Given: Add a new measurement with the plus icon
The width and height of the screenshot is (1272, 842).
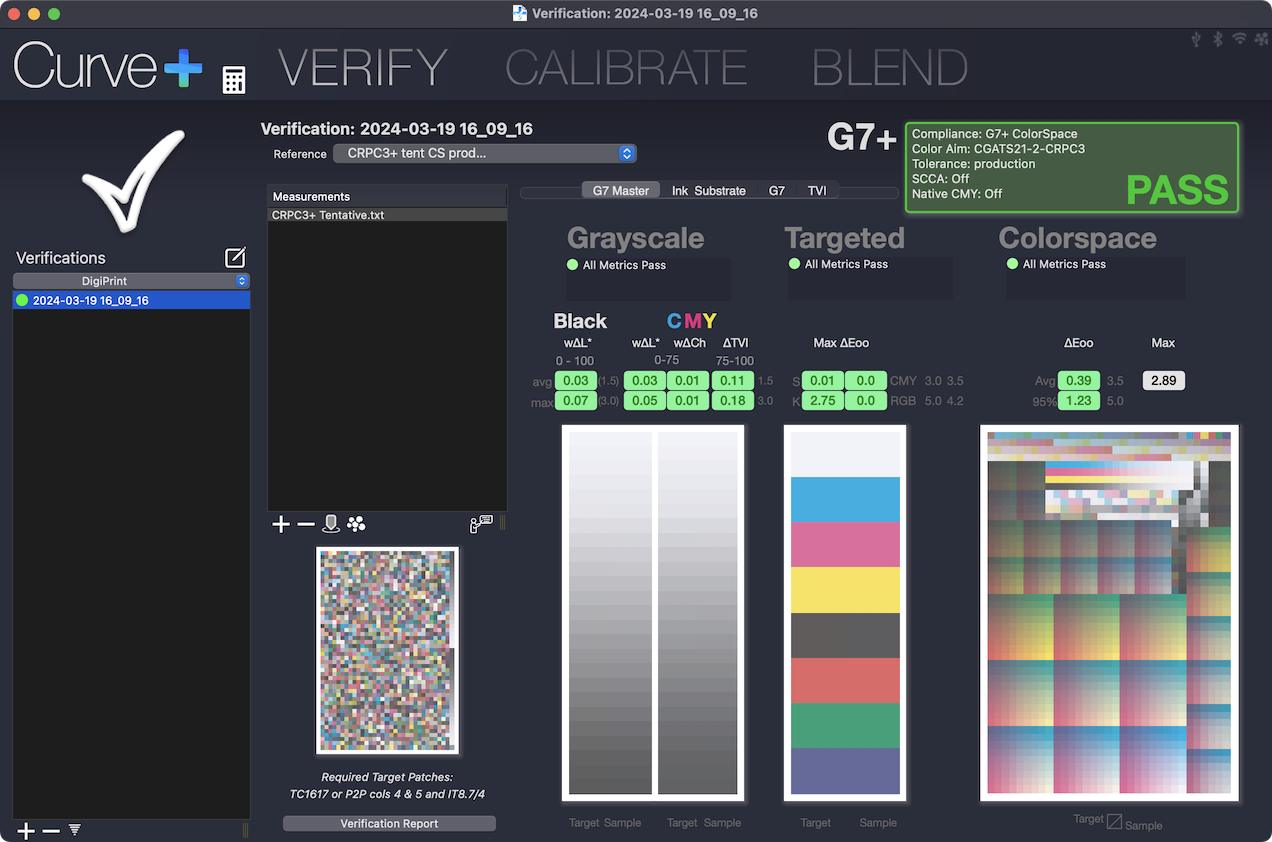Looking at the screenshot, I should [x=281, y=525].
